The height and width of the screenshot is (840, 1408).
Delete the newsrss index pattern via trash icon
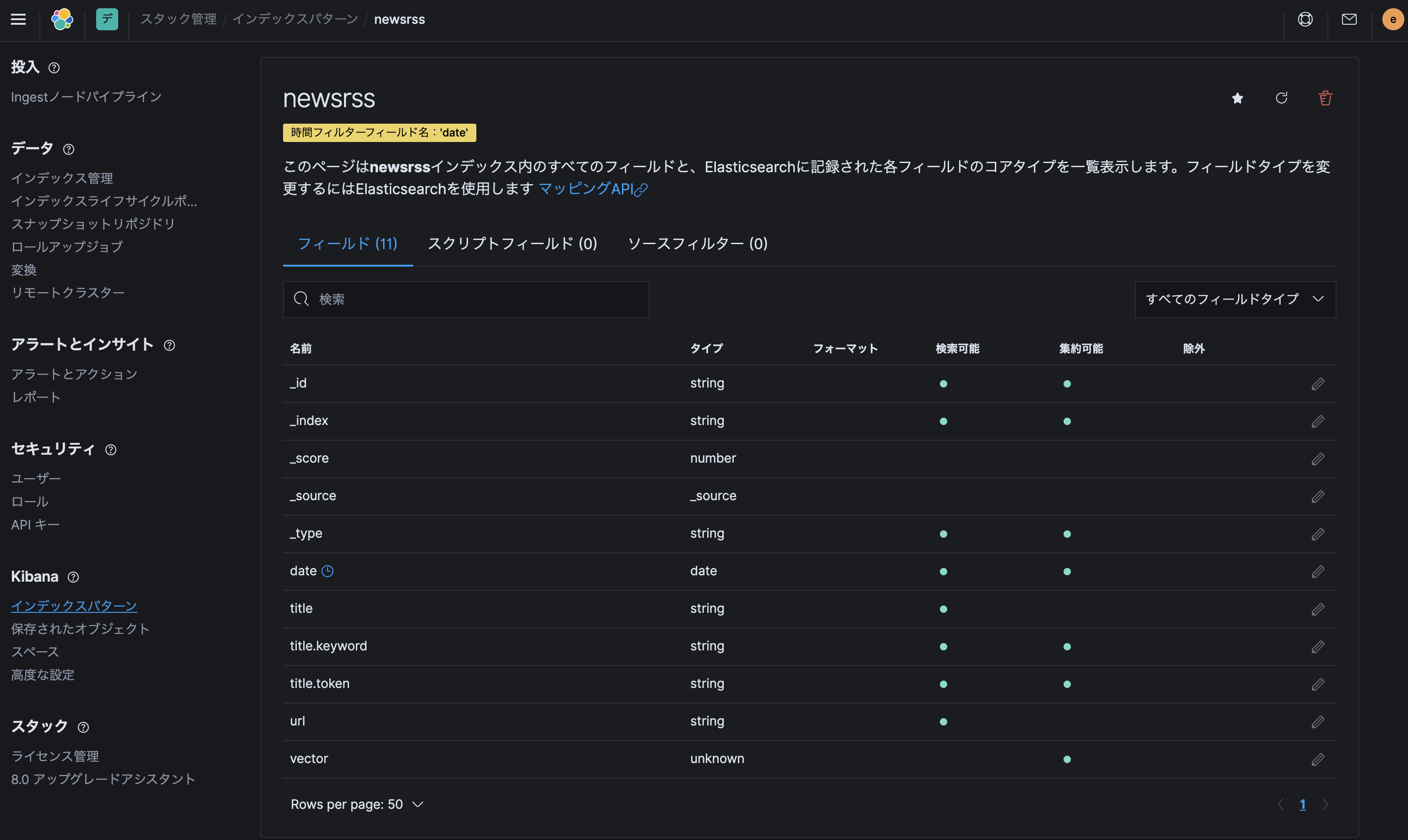pos(1326,98)
